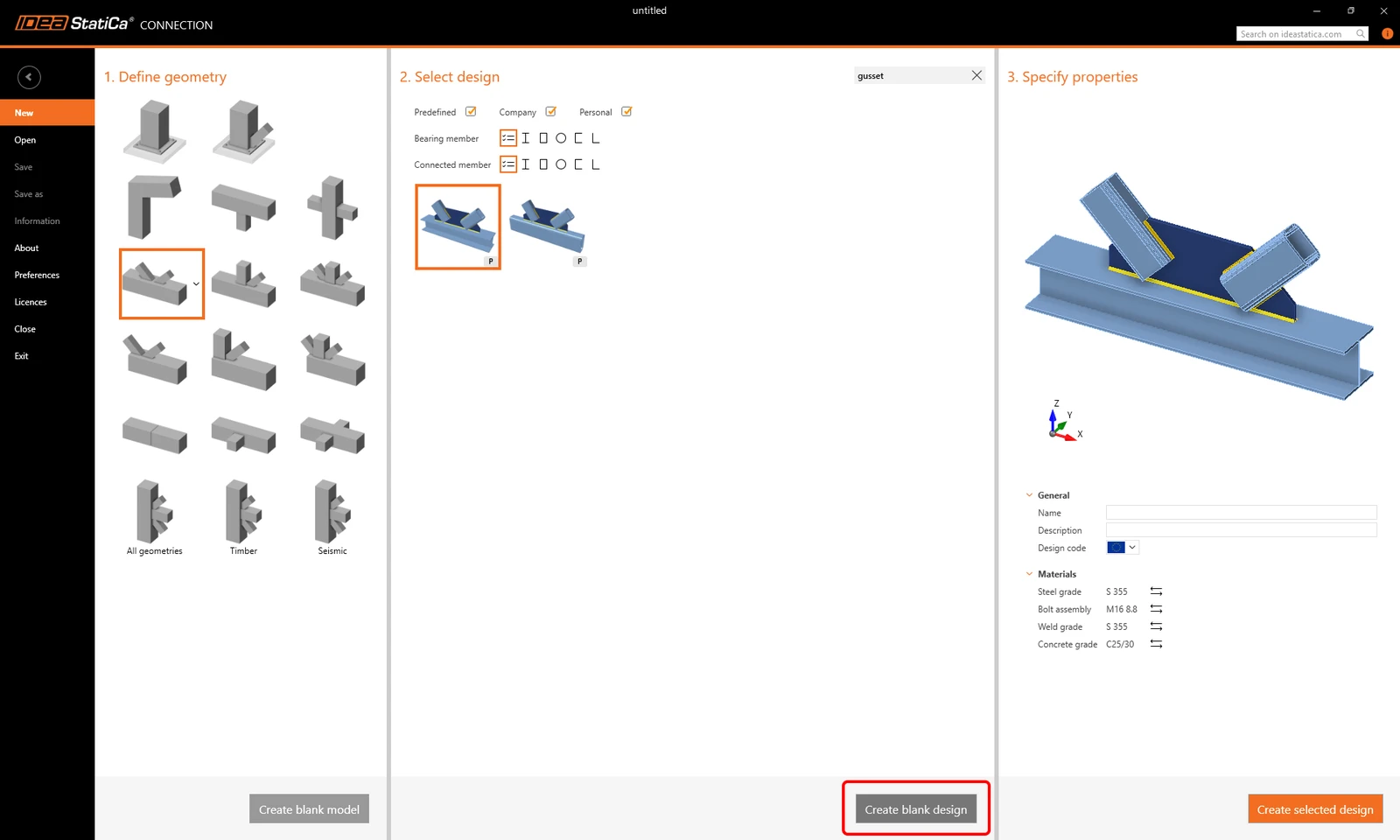Screen dimensions: 1400x840
Task: Click Create selected design button
Action: click(1315, 809)
